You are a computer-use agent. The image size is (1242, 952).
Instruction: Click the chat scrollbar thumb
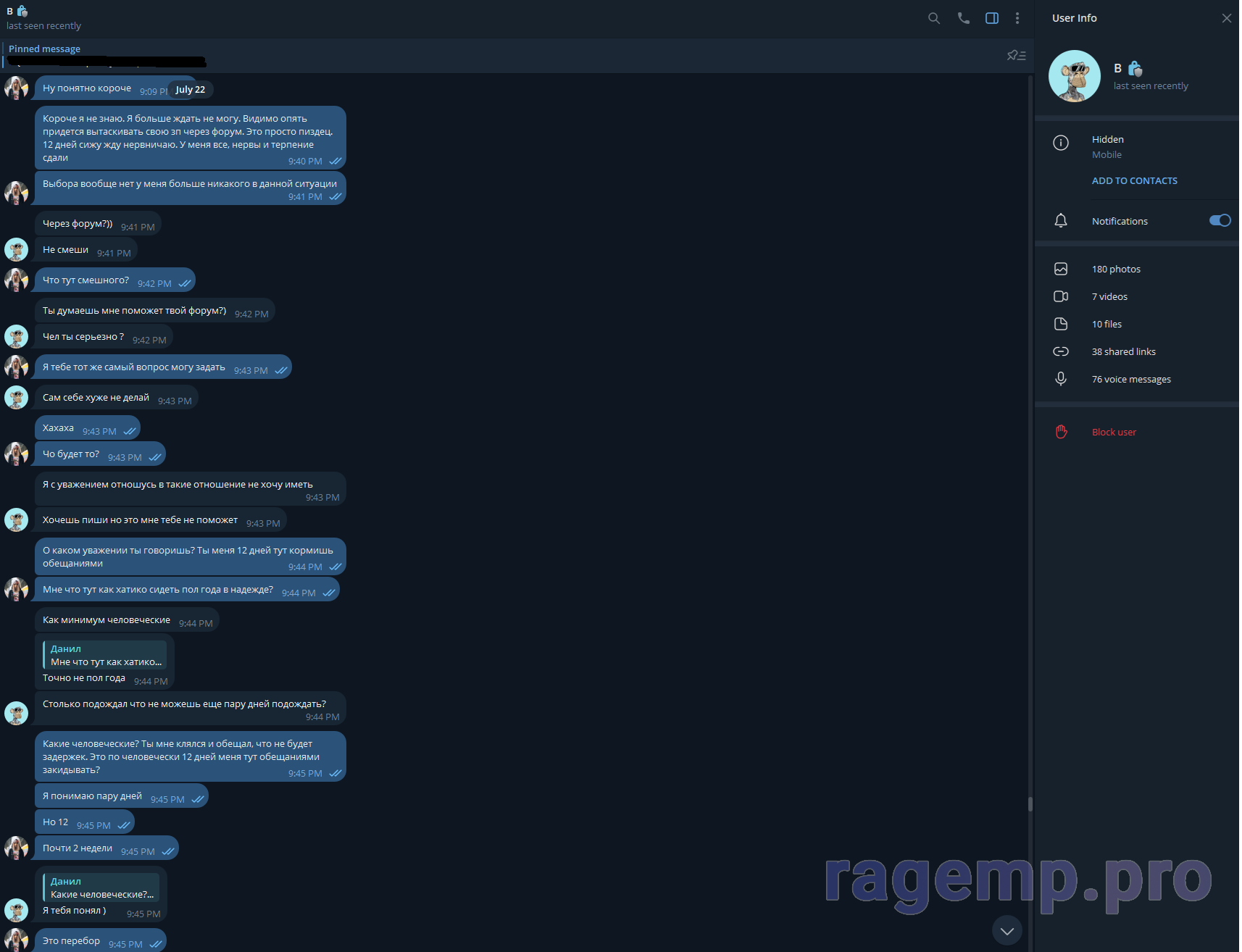[x=1030, y=804]
